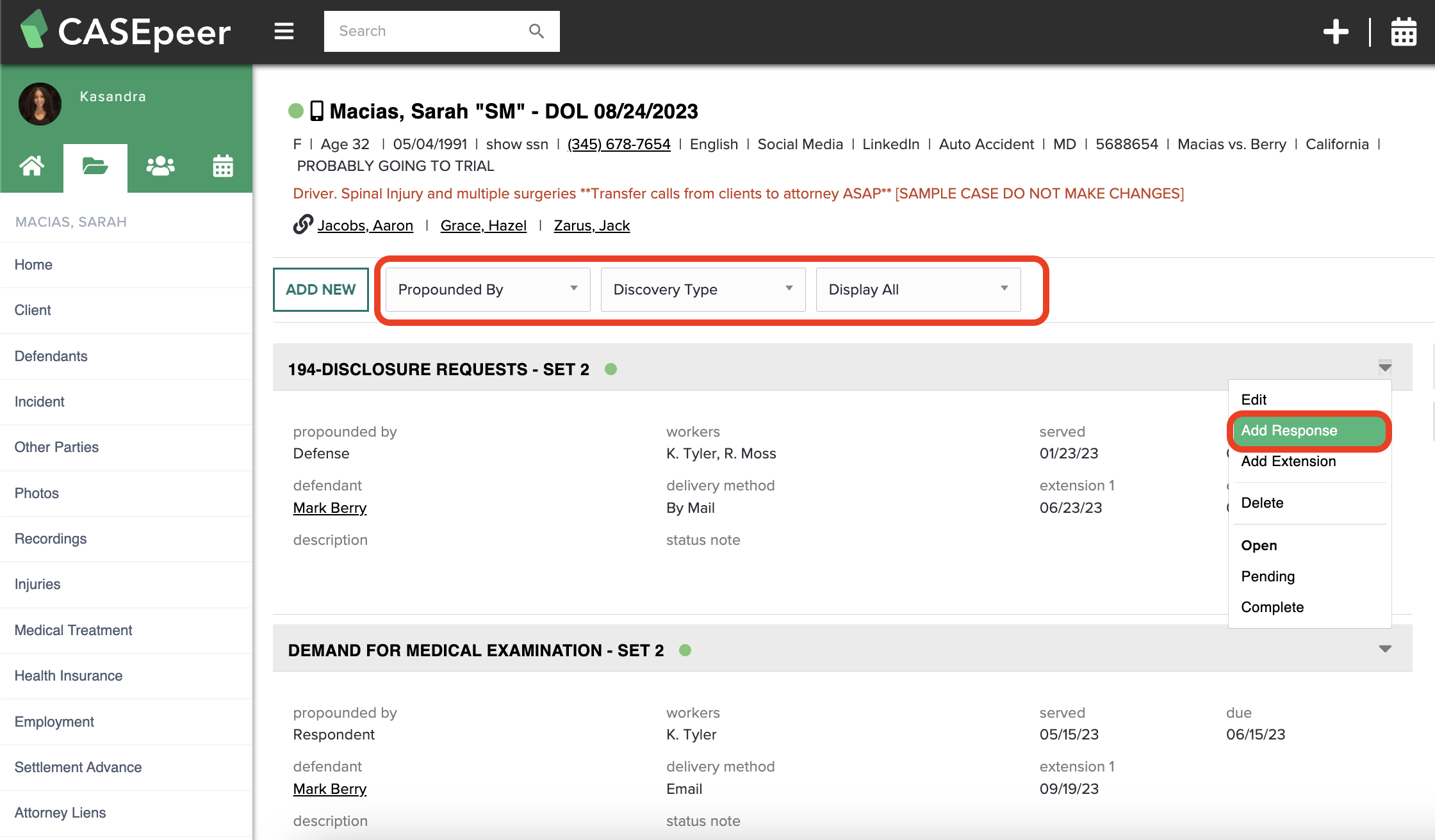The height and width of the screenshot is (840, 1435).
Task: Open Injuries in the case sidebar
Action: [x=126, y=584]
